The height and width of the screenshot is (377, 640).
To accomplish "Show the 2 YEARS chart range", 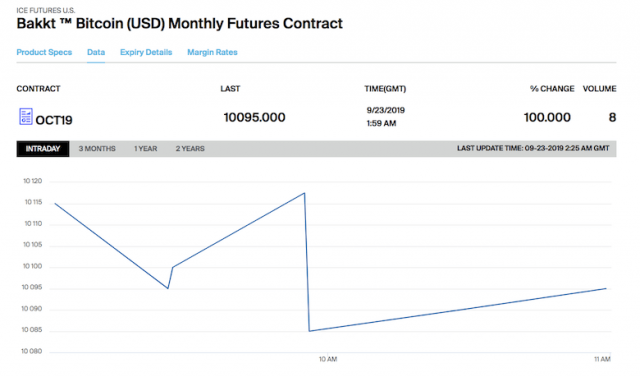I will pyautogui.click(x=190, y=149).
